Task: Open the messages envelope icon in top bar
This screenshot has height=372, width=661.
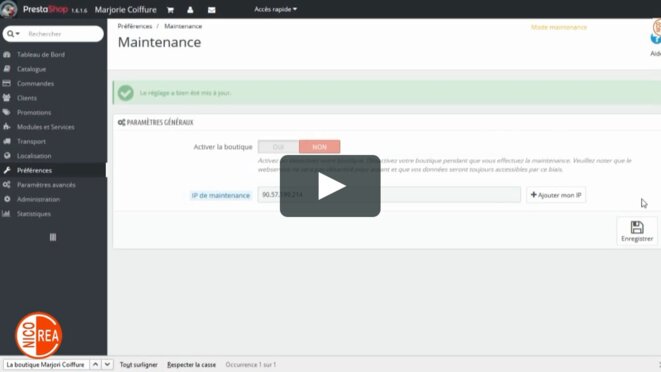Action: coord(212,10)
